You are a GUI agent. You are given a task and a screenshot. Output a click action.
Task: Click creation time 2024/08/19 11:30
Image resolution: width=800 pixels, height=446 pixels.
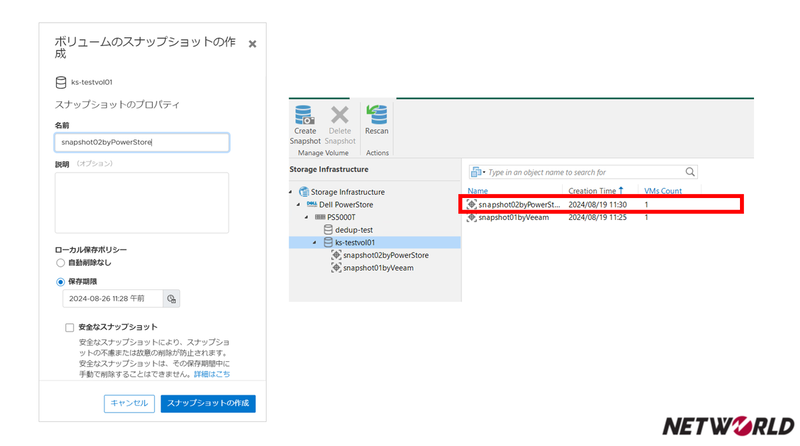click(x=597, y=205)
